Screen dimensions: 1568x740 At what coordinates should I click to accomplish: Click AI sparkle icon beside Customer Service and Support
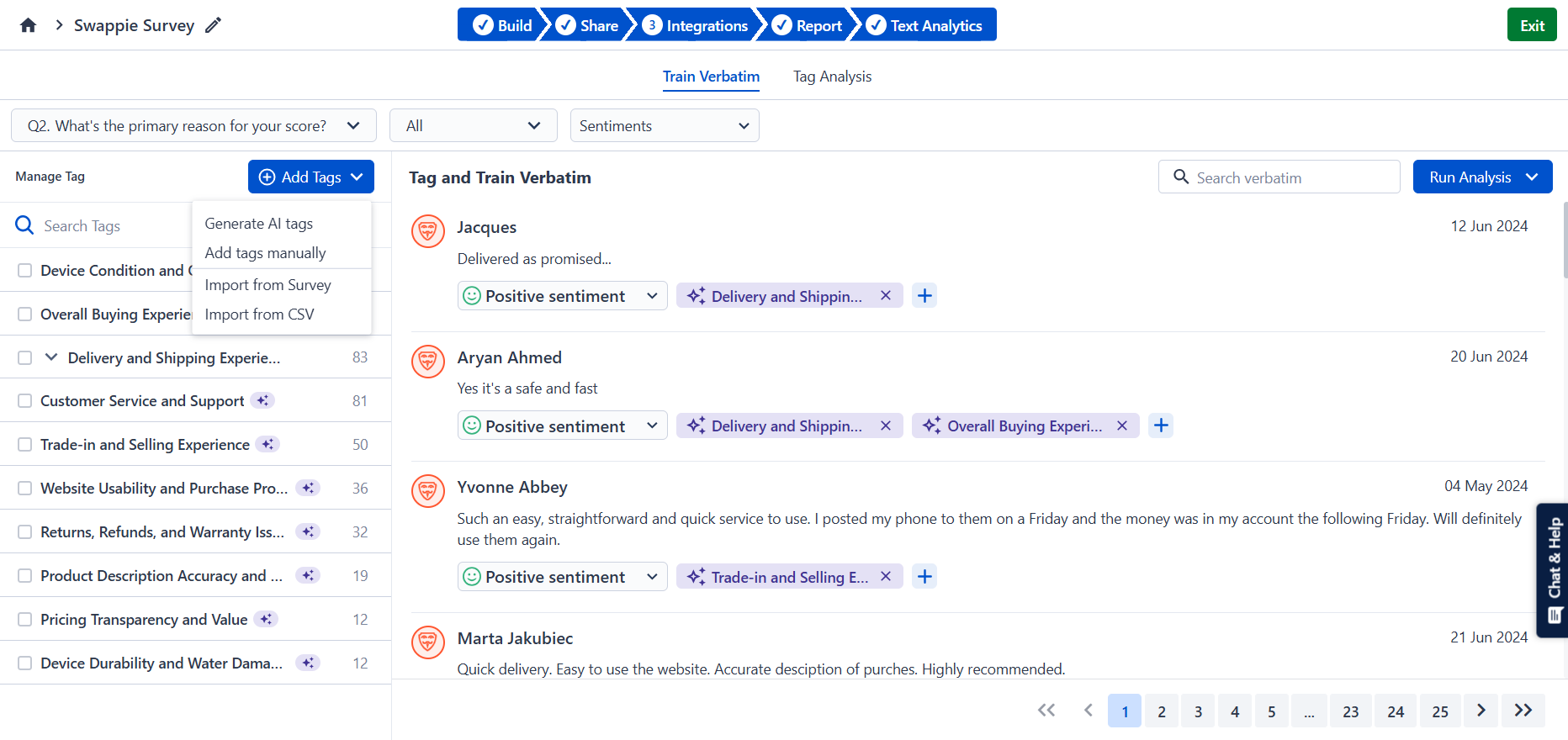(x=263, y=401)
